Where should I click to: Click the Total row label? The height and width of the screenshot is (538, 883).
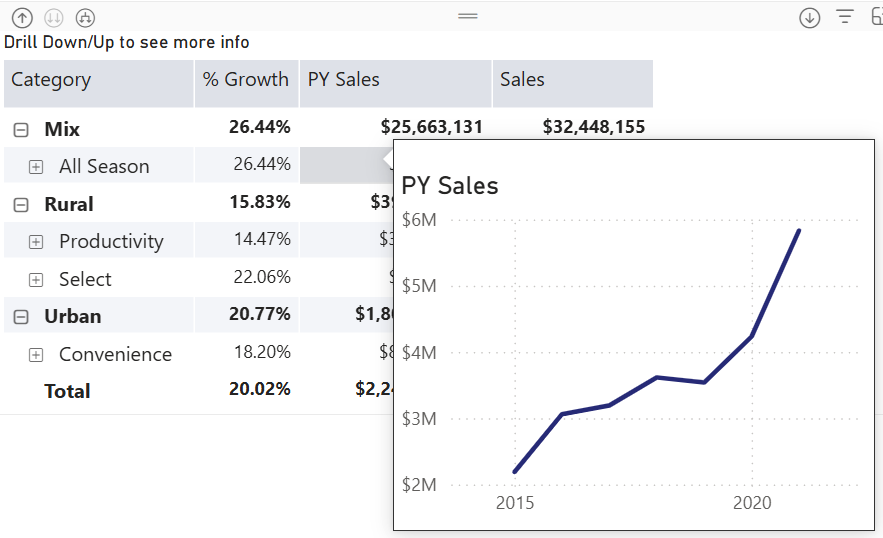click(67, 391)
